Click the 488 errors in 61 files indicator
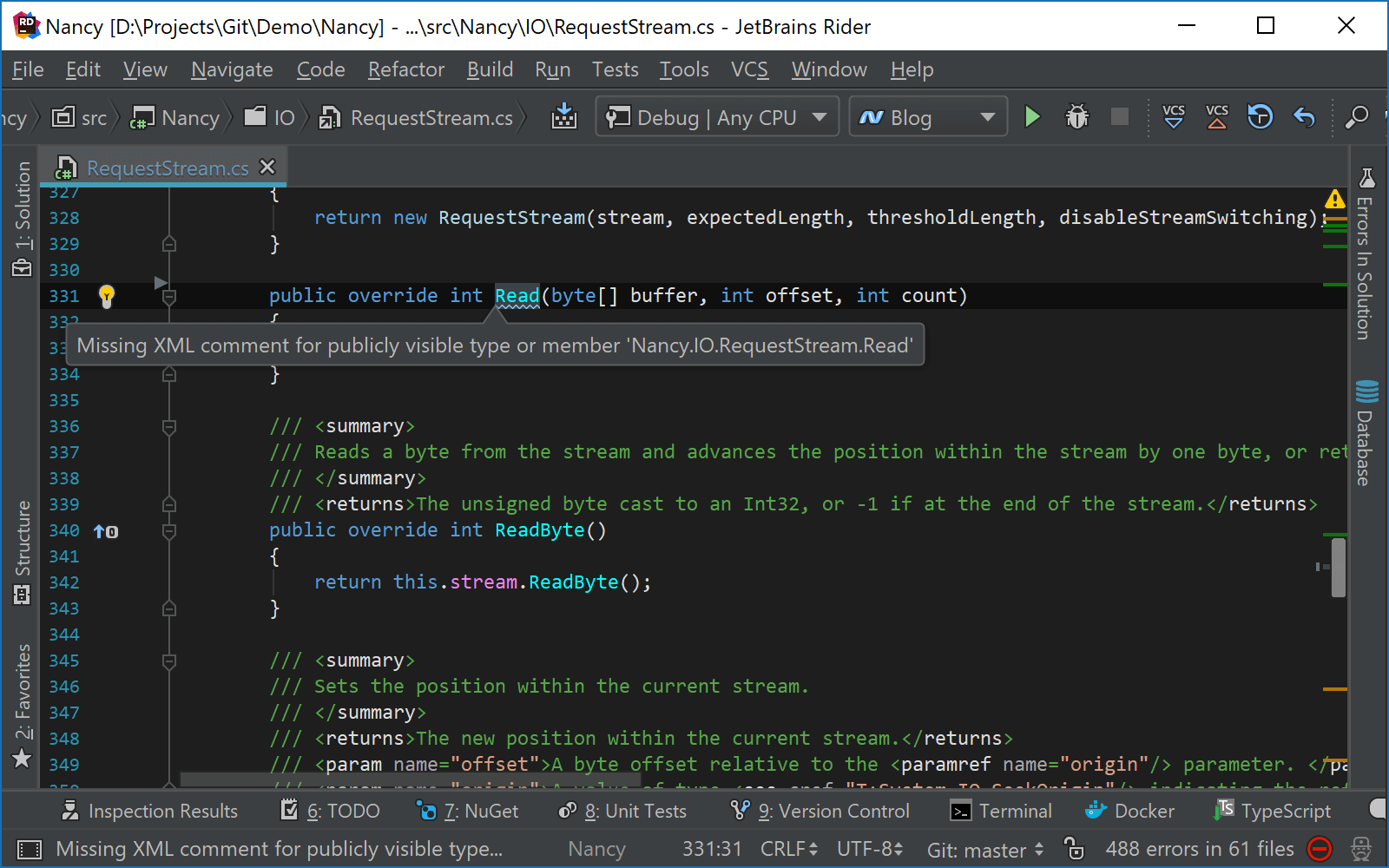 point(1199,849)
